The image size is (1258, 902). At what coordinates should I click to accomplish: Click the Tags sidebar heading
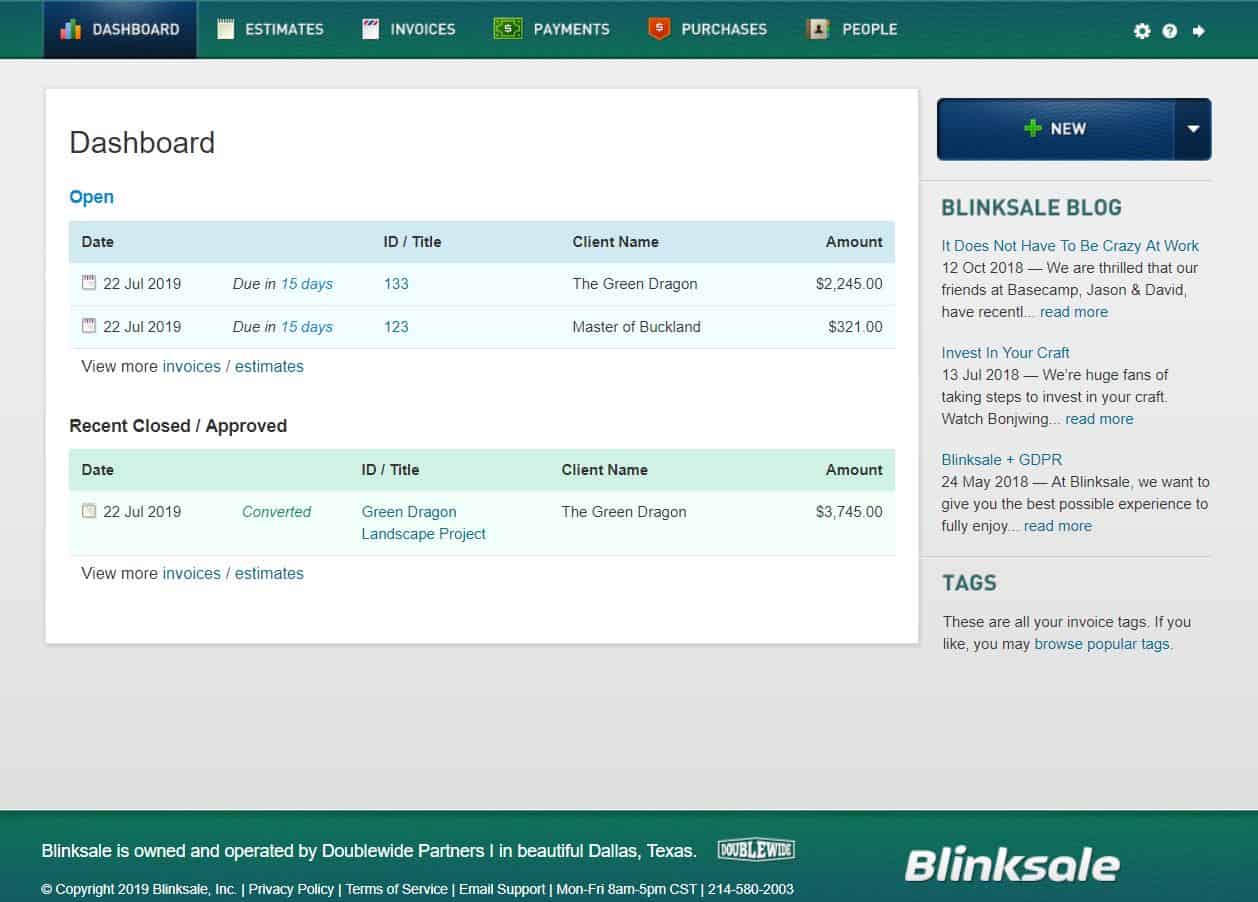click(x=969, y=583)
